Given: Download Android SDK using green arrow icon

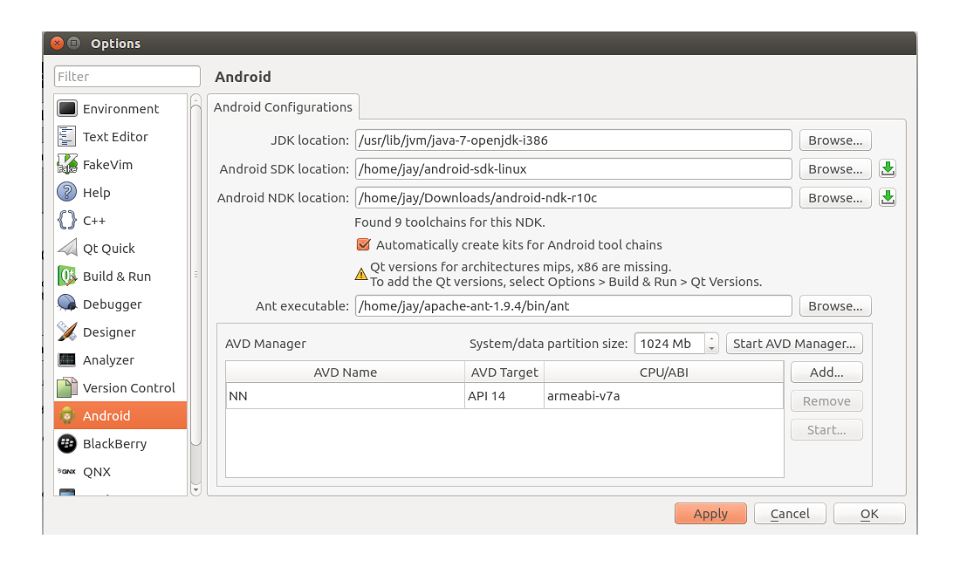Looking at the screenshot, I should point(888,168).
